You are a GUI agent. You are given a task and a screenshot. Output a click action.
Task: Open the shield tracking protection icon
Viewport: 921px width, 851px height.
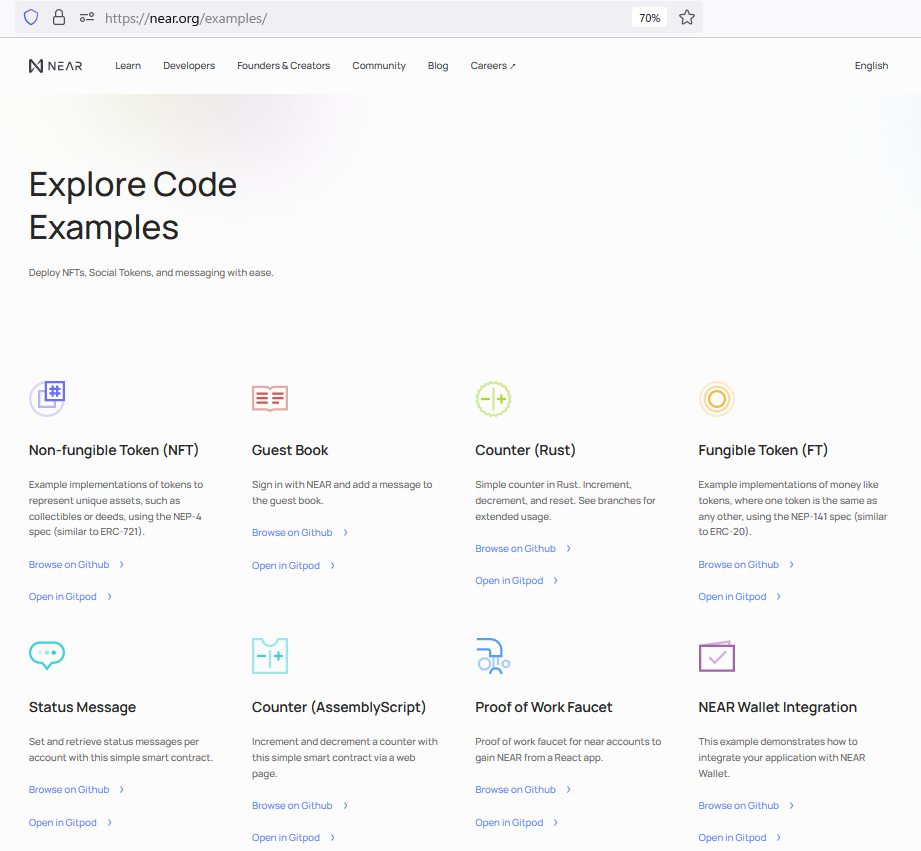[x=31, y=18]
